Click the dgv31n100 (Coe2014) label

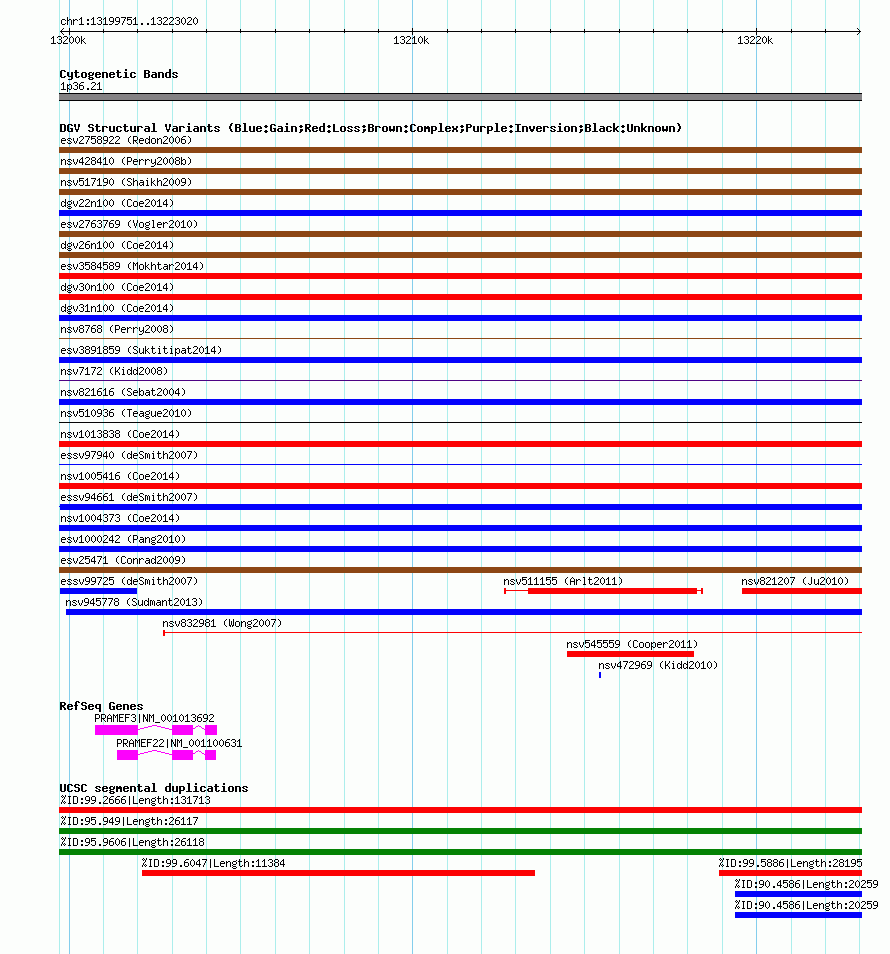[x=117, y=308]
